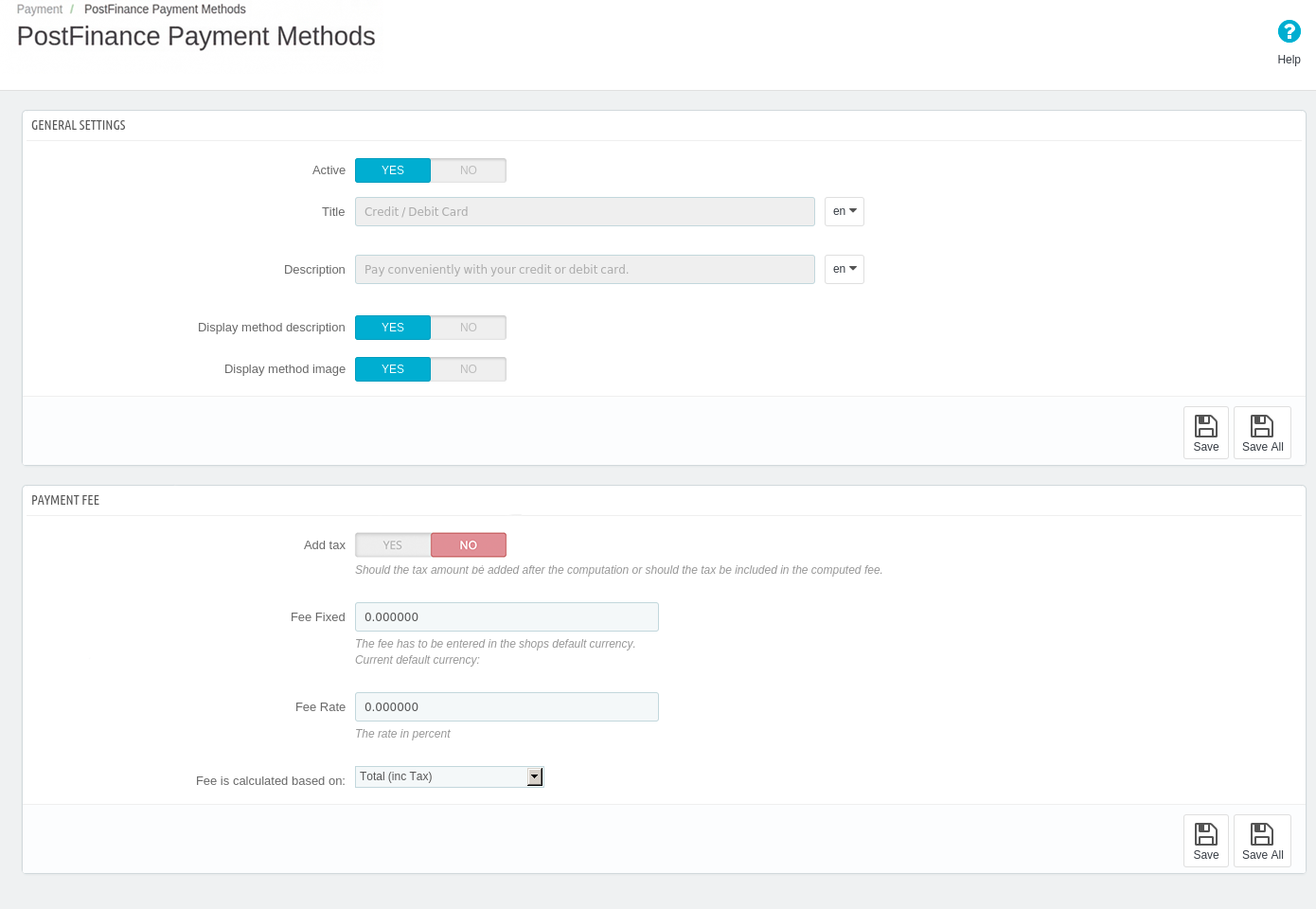This screenshot has width=1316, height=909.
Task: Click the Save disk icon in Payment Fee section
Action: coord(1205,841)
